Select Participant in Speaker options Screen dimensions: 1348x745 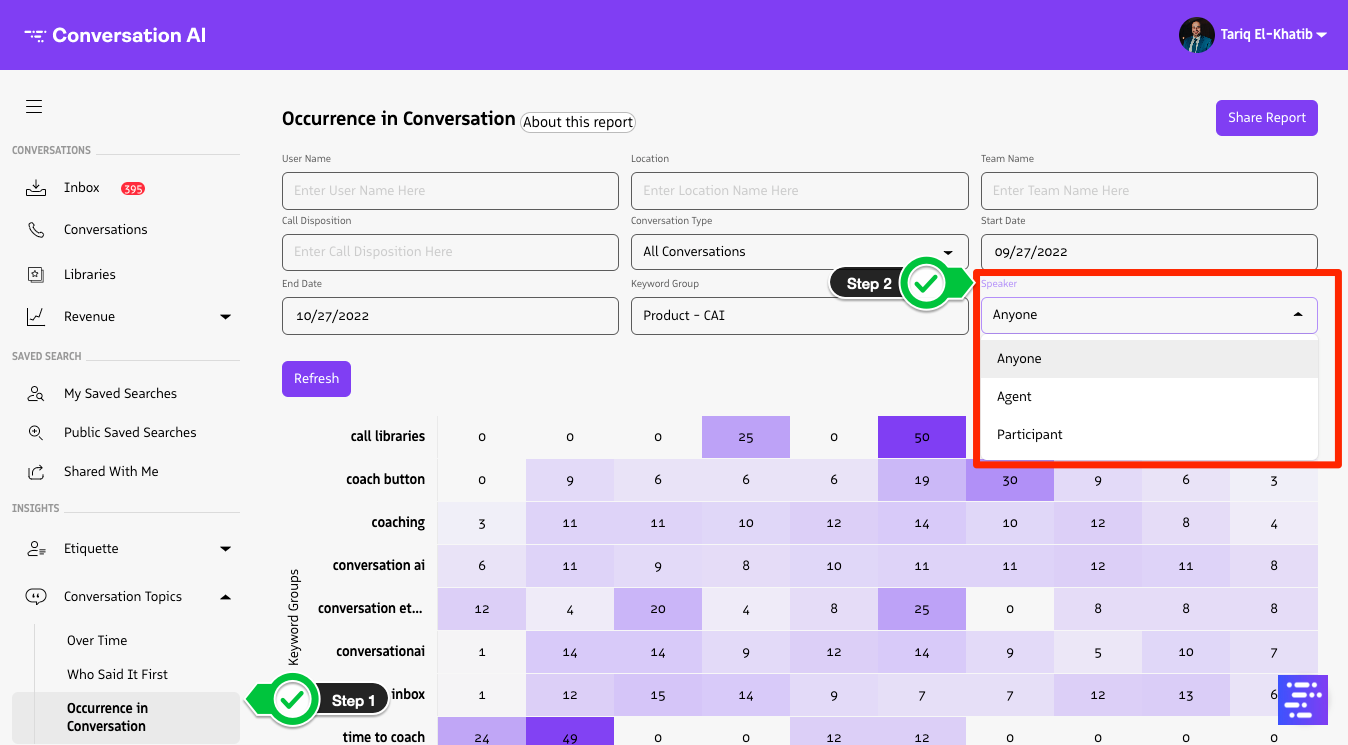pyautogui.click(x=1029, y=435)
